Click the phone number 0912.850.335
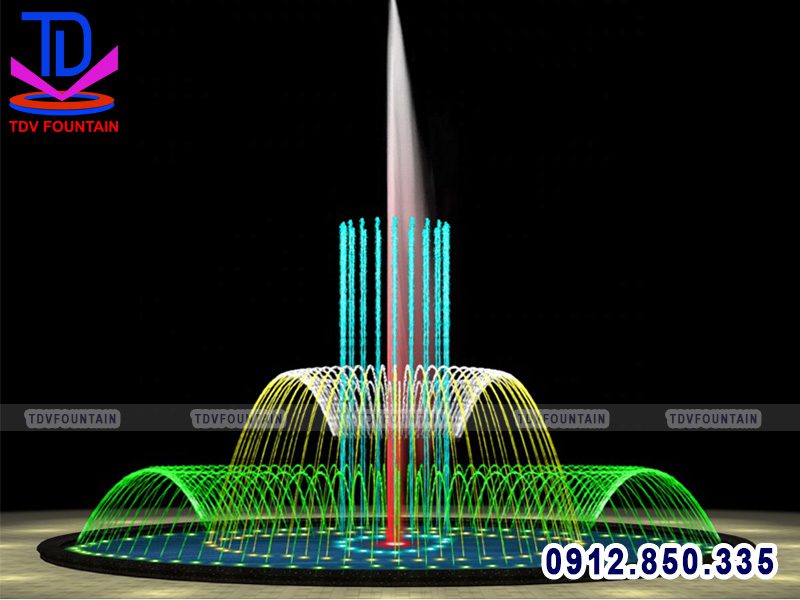800x600 pixels. pyautogui.click(x=659, y=561)
